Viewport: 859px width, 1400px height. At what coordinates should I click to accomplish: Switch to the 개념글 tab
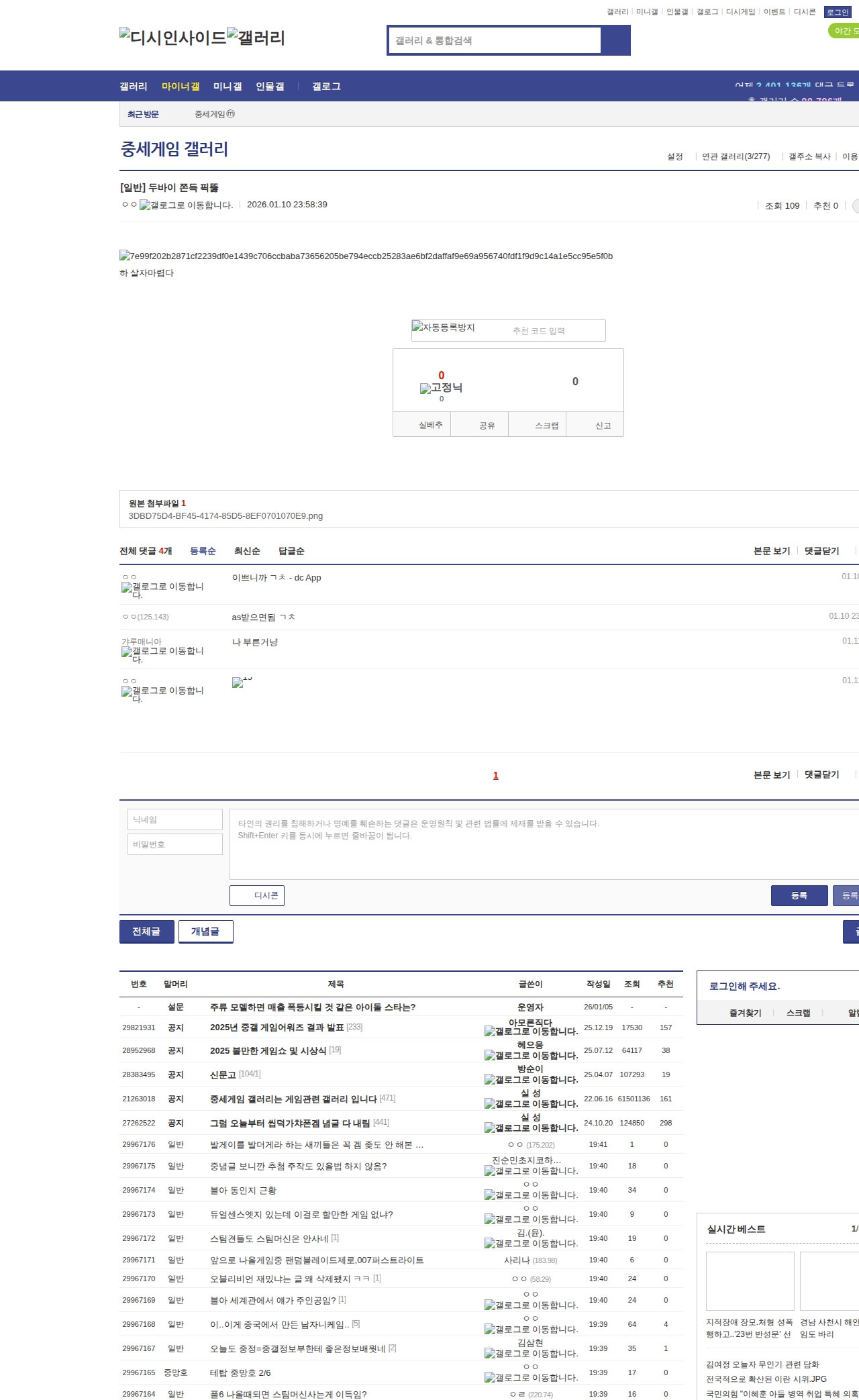click(x=205, y=931)
